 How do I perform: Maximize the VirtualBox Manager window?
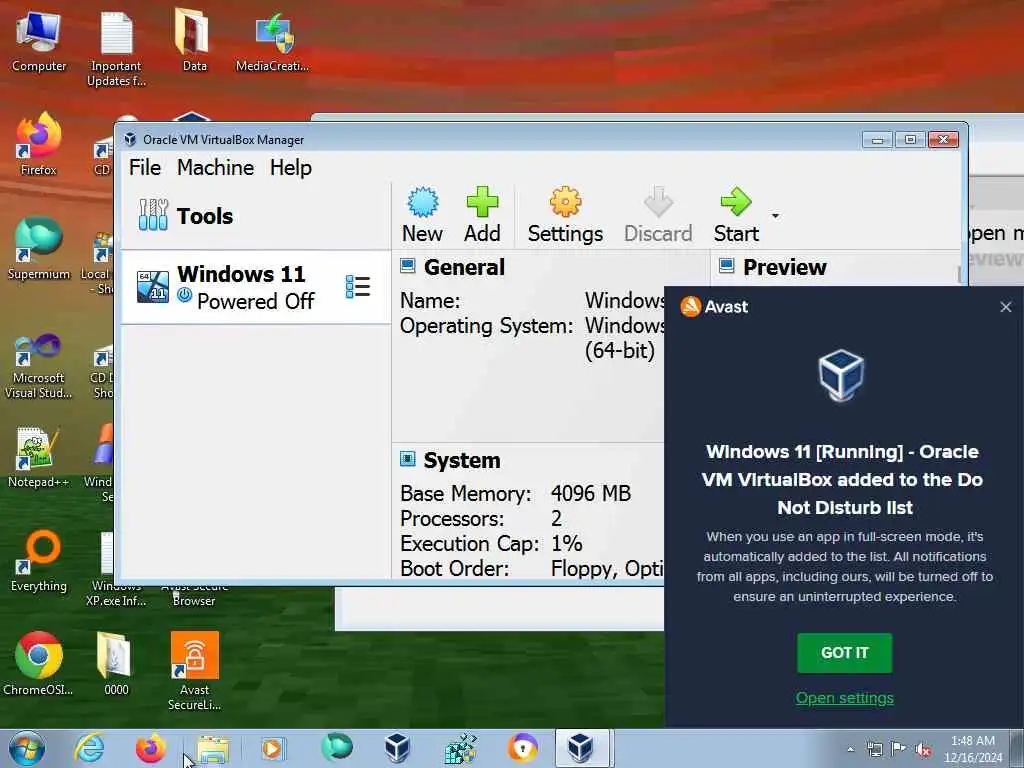click(910, 140)
